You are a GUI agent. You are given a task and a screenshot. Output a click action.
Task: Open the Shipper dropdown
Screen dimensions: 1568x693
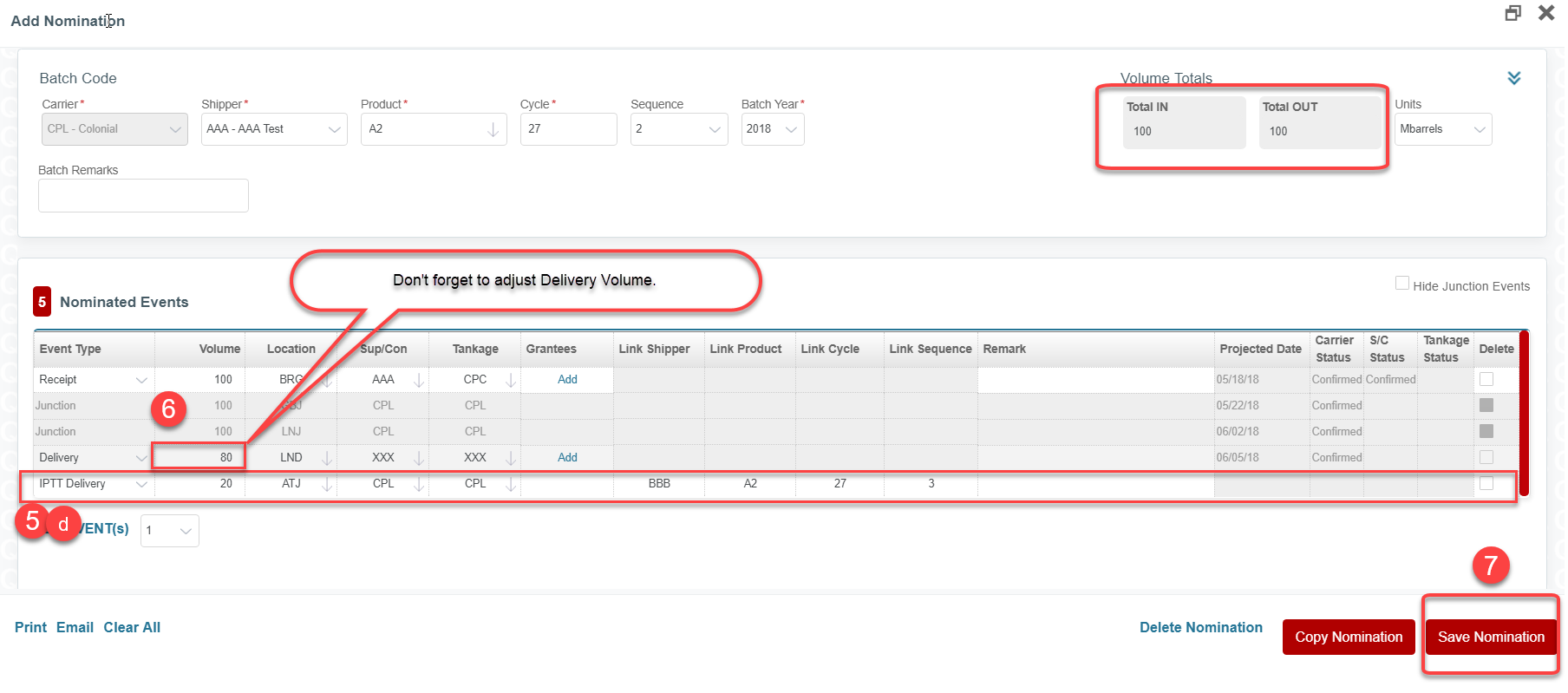[x=334, y=129]
